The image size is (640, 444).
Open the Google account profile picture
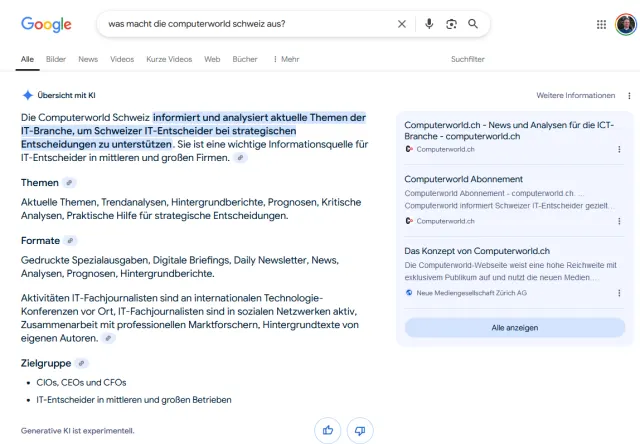[x=626, y=24]
